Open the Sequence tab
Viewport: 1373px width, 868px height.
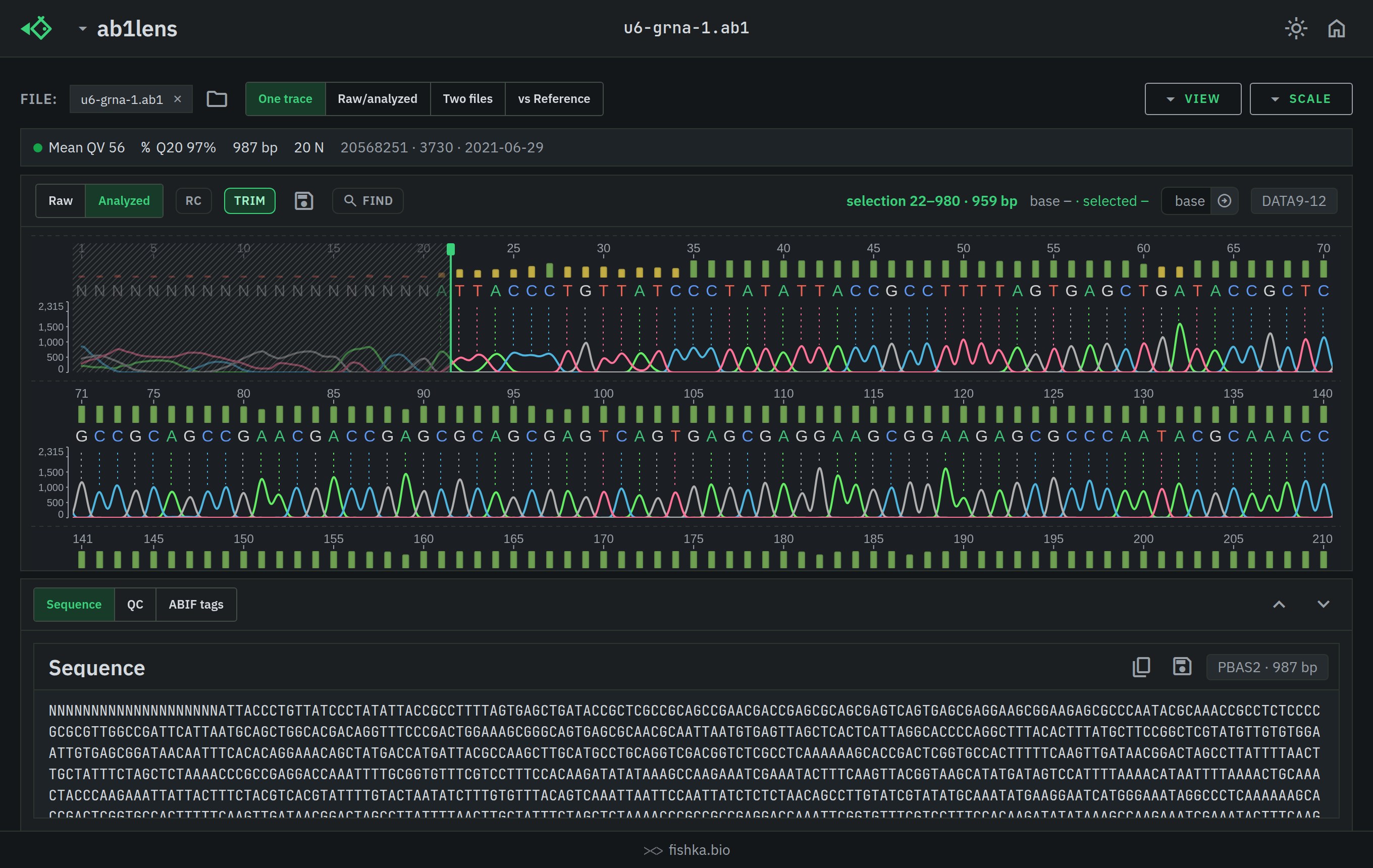tap(74, 604)
